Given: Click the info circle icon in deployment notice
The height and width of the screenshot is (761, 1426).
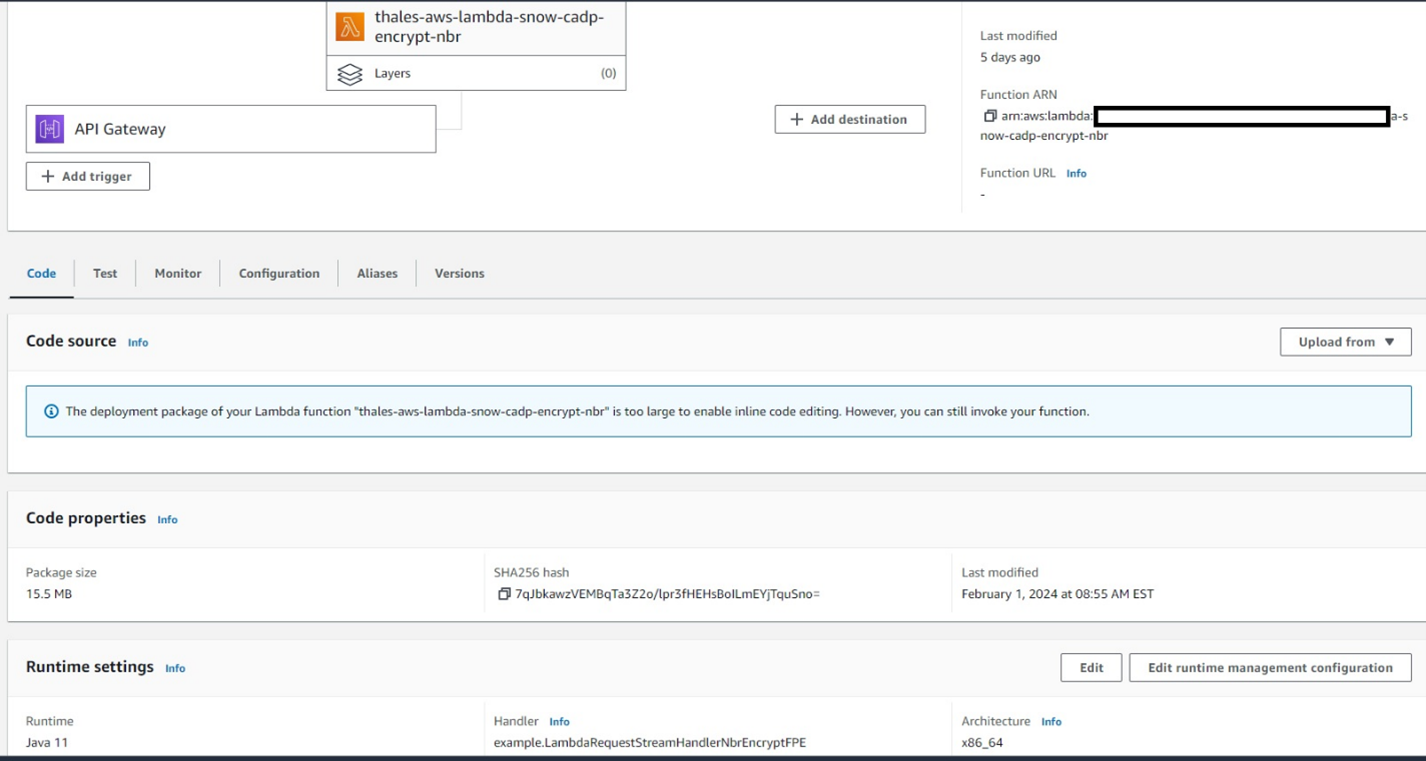Looking at the screenshot, I should pos(51,411).
